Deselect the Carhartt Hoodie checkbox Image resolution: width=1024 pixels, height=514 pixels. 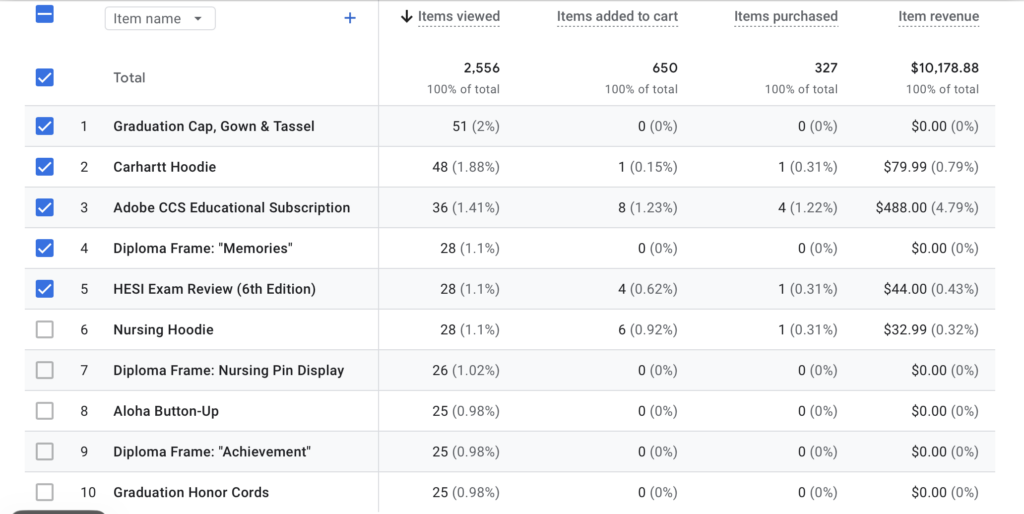(x=45, y=167)
